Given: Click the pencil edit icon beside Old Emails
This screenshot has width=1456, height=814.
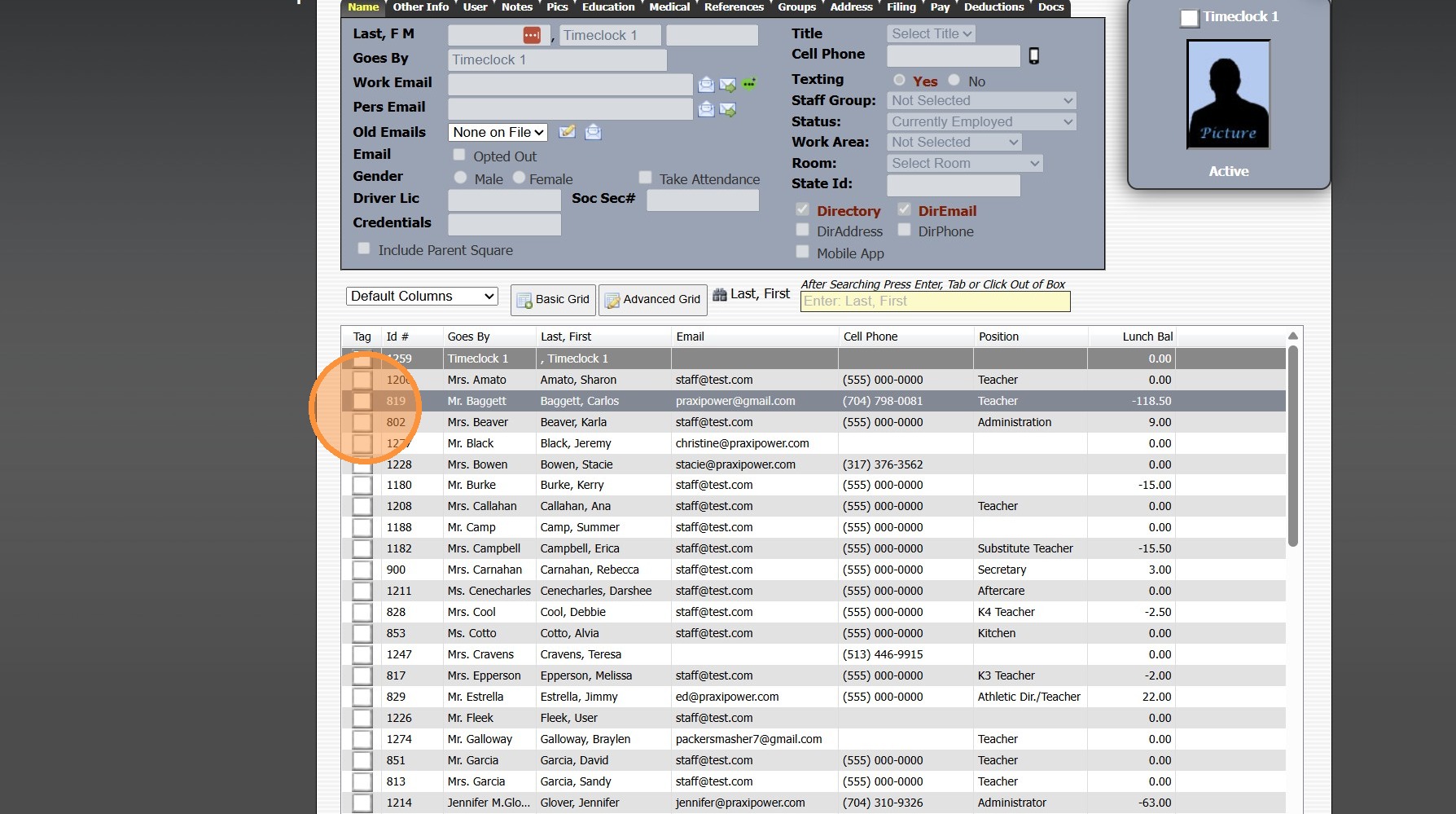Looking at the screenshot, I should coord(567,131).
